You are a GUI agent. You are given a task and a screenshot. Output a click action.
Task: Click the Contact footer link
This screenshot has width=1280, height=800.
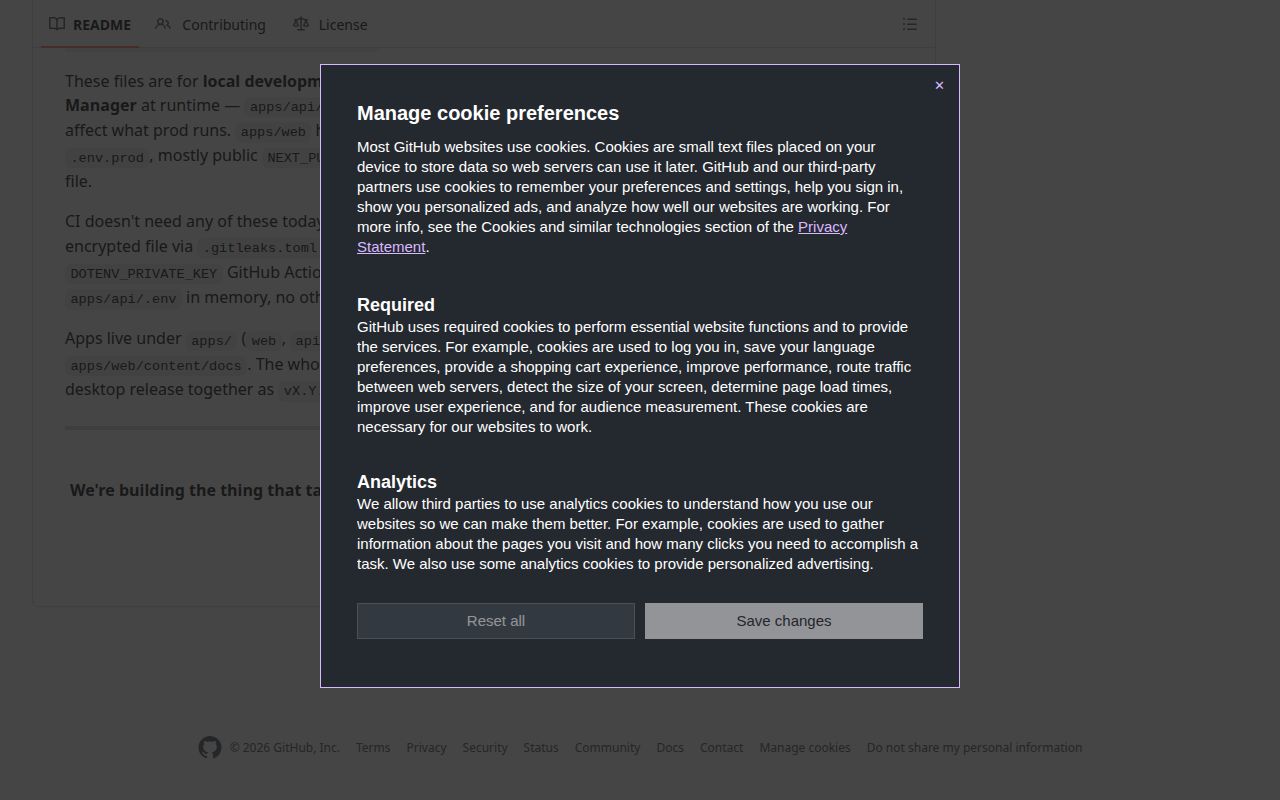pos(721,748)
